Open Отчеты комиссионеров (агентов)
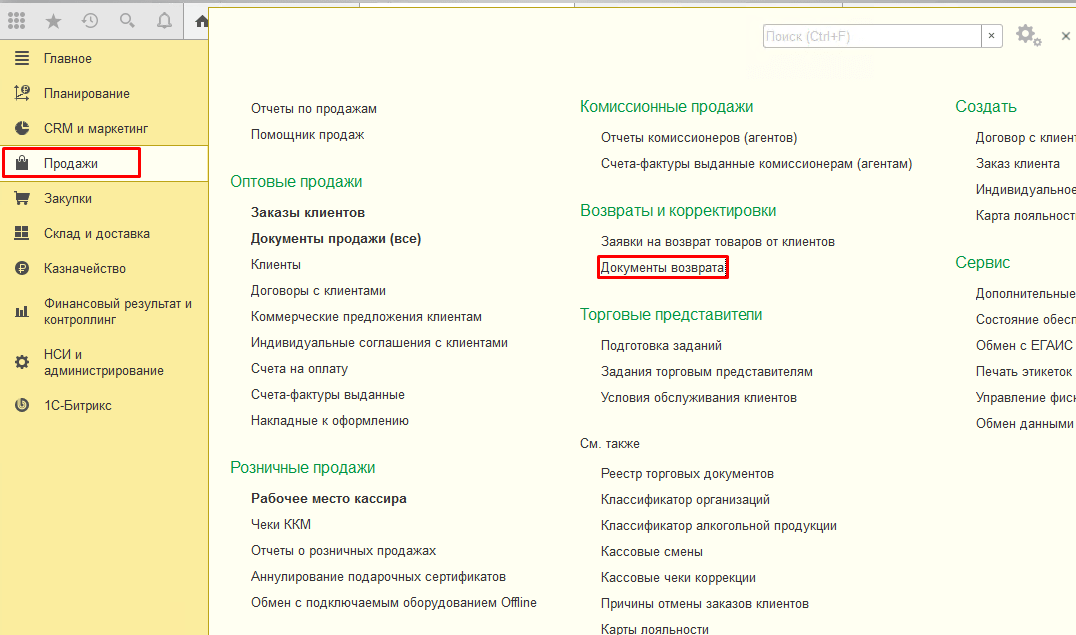Screen dimensions: 1076x635 tap(699, 137)
